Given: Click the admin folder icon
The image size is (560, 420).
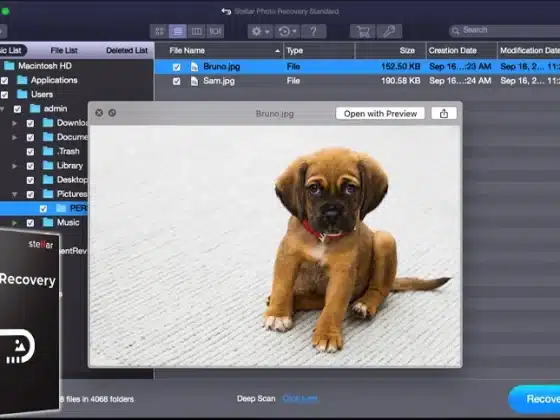Looking at the screenshot, I should (x=35, y=109).
